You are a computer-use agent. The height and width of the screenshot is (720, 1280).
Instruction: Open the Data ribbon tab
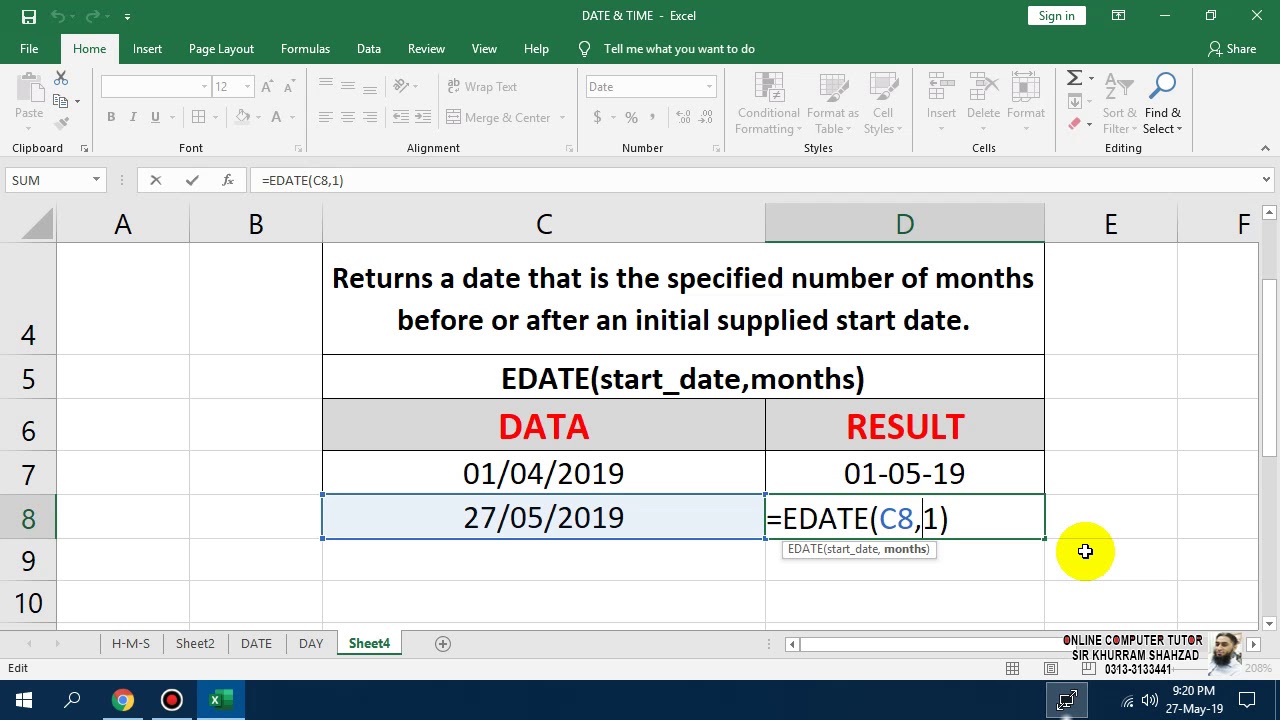pos(369,49)
